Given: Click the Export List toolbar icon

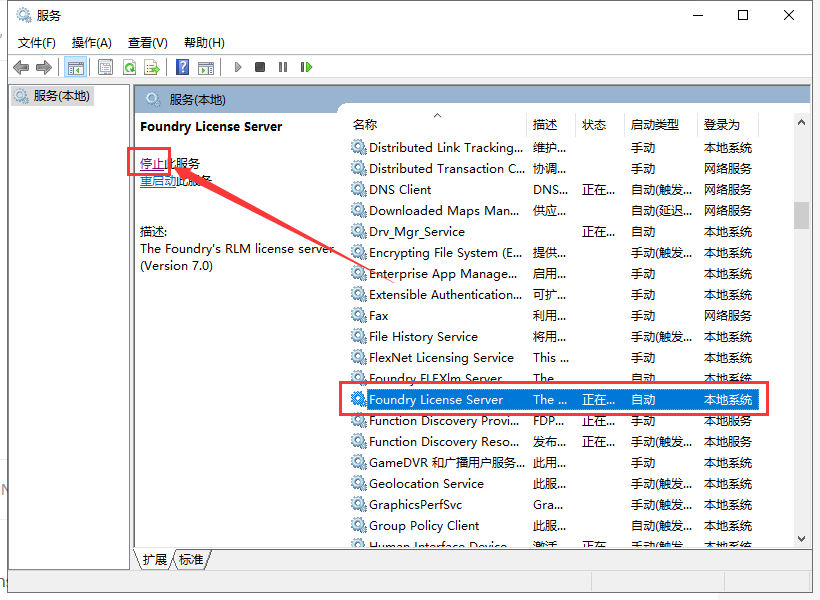Looking at the screenshot, I should [x=152, y=67].
